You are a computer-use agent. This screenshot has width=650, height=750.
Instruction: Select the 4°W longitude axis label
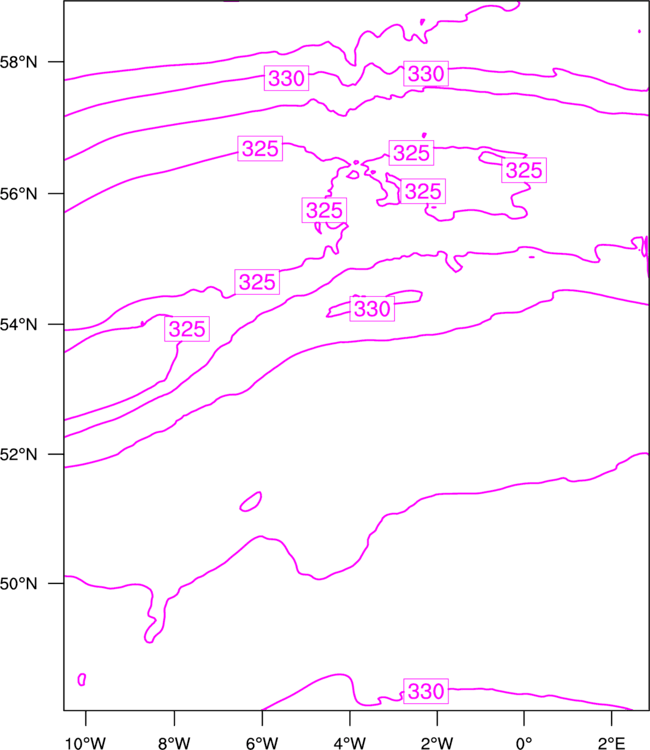coord(350,743)
